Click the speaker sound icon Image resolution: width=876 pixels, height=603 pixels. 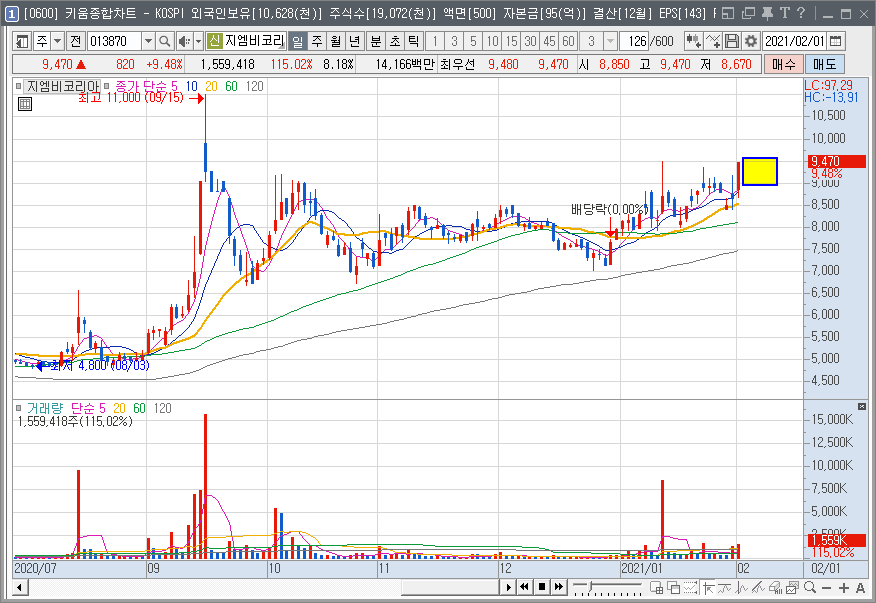click(183, 41)
